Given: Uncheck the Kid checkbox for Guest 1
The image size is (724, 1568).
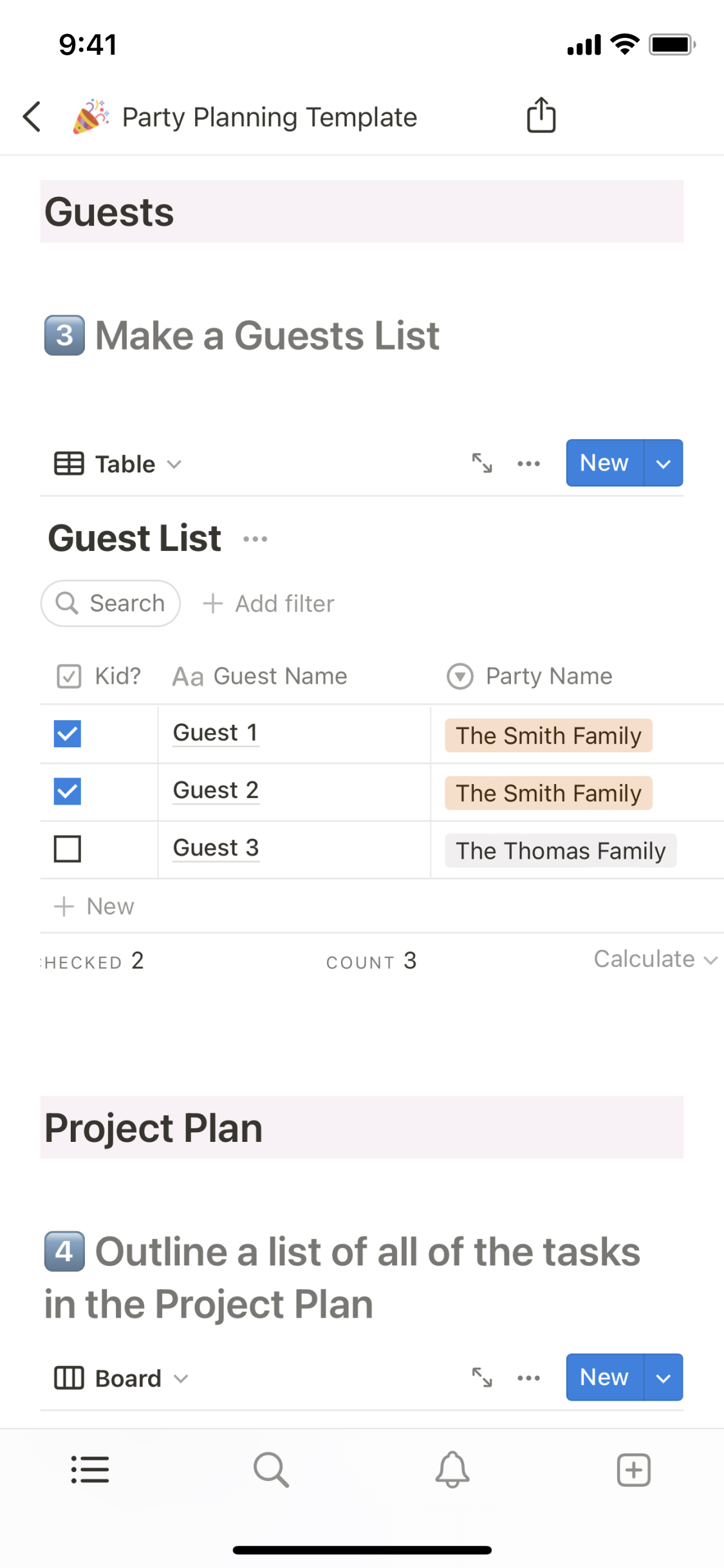Looking at the screenshot, I should tap(68, 734).
